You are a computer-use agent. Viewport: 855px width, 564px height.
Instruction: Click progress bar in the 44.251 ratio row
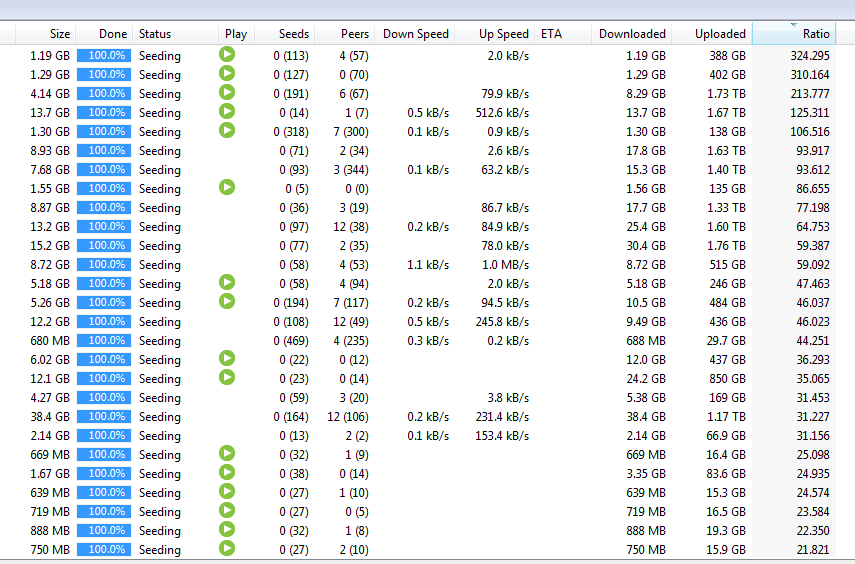(x=104, y=340)
